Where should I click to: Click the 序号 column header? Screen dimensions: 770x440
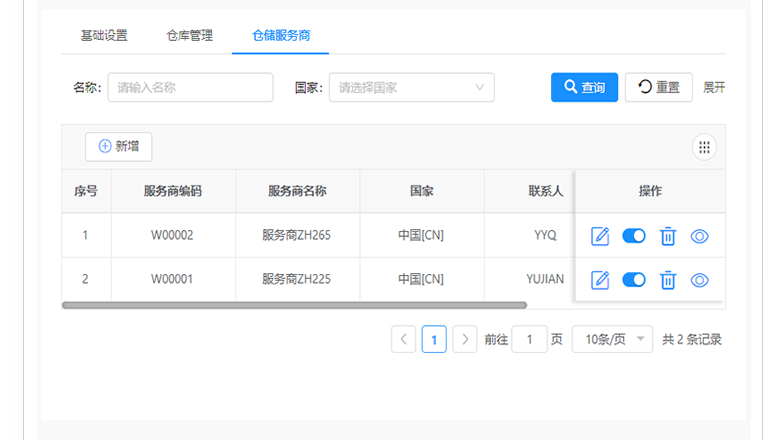tap(86, 191)
